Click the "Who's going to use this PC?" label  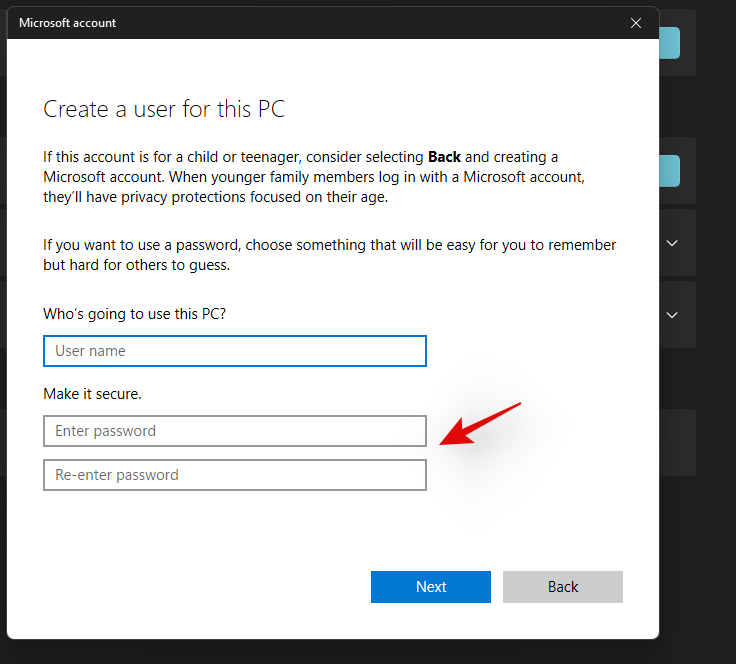pos(135,314)
